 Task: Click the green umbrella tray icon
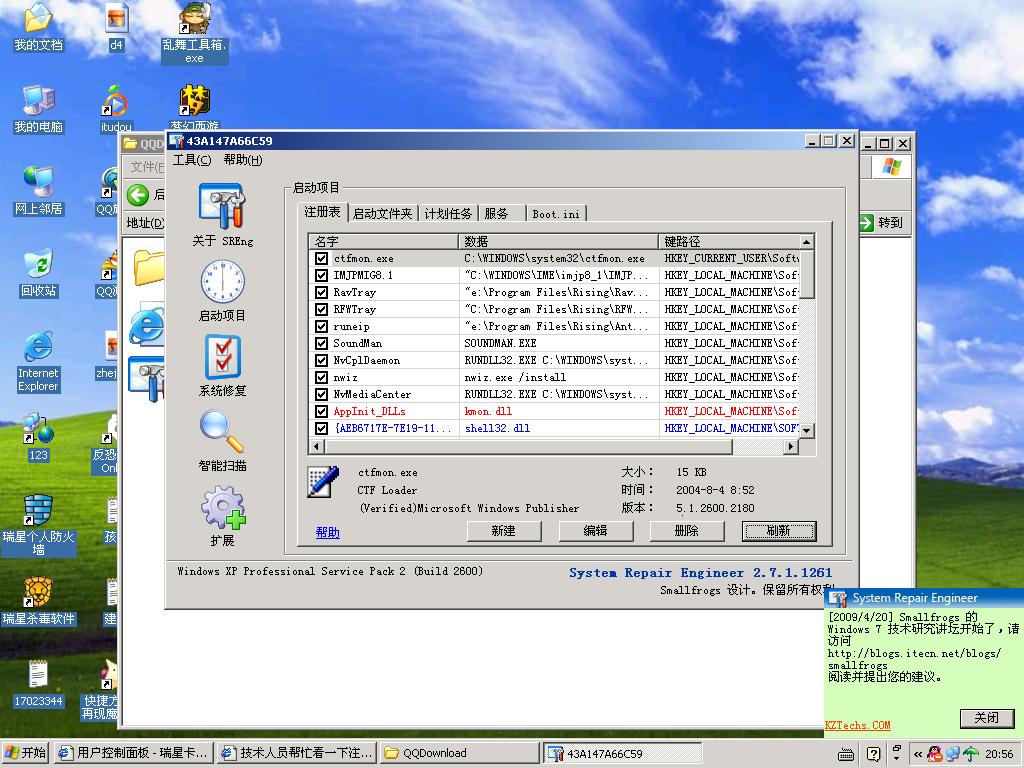tap(971, 754)
